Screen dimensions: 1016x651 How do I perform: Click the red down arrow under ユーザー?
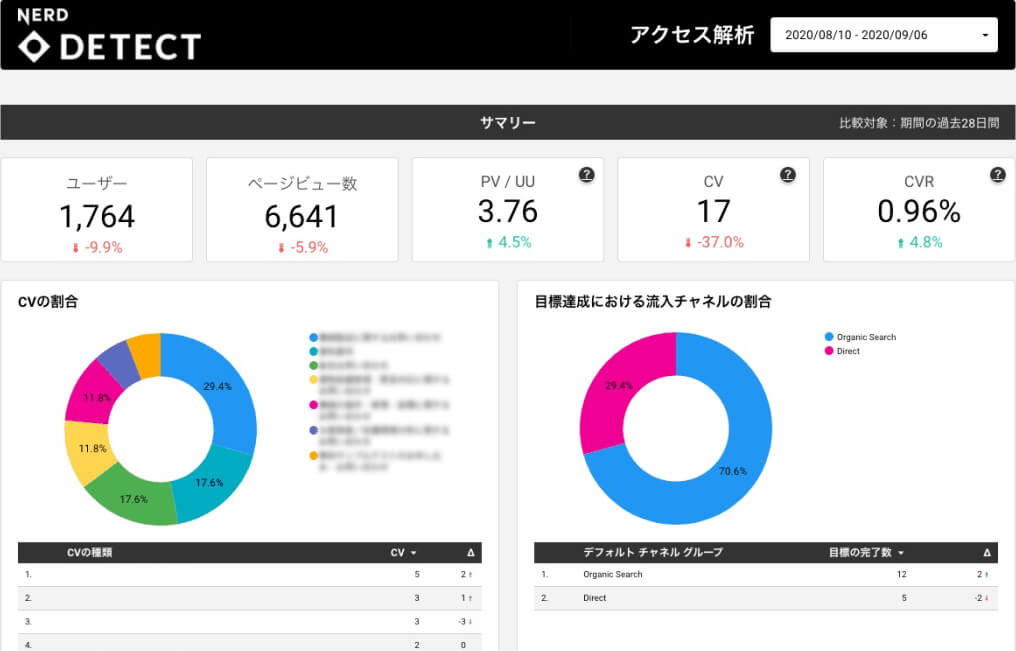pos(75,248)
